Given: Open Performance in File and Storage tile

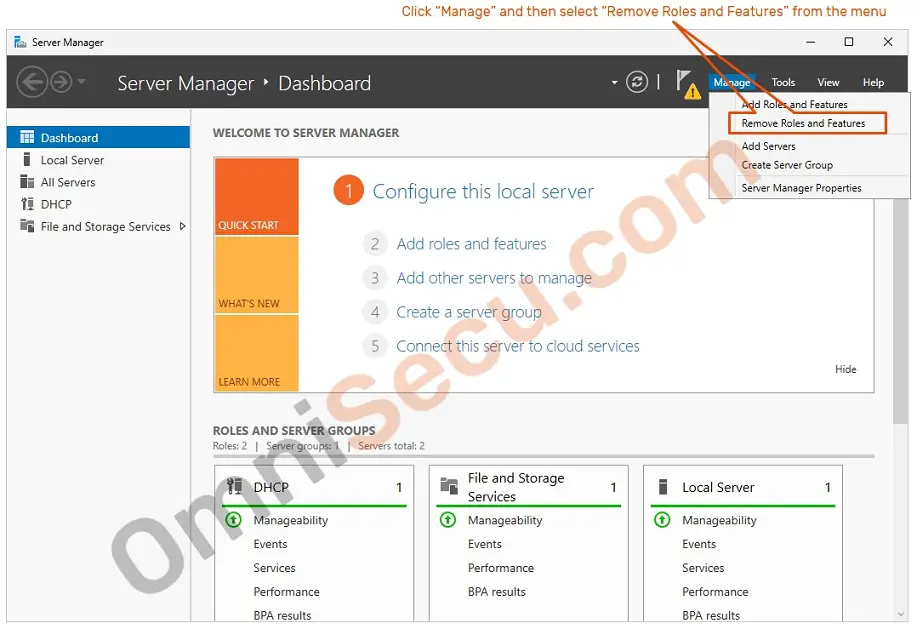Looking at the screenshot, I should (x=501, y=568).
